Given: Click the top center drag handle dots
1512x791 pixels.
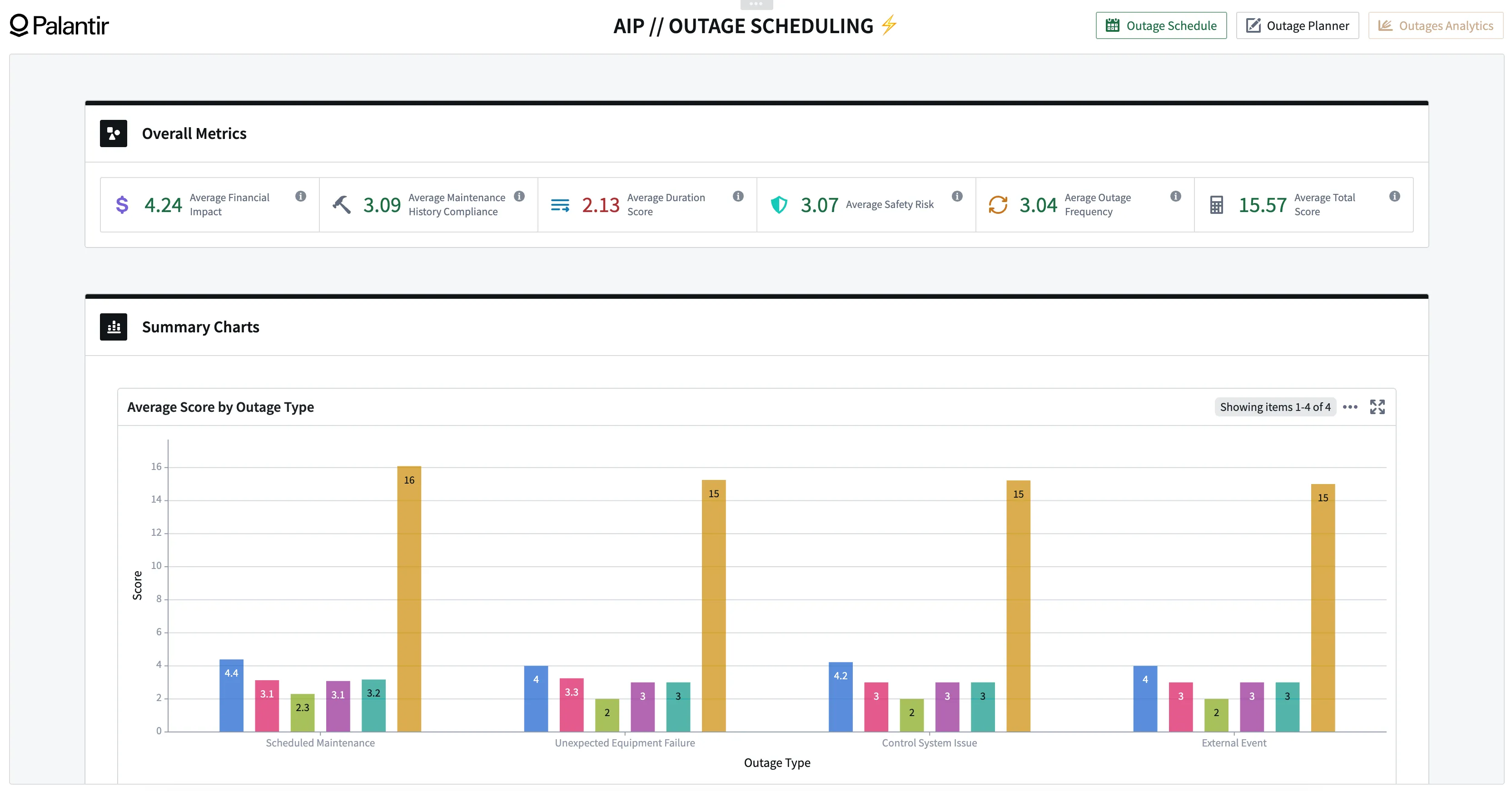Looking at the screenshot, I should click(756, 4).
